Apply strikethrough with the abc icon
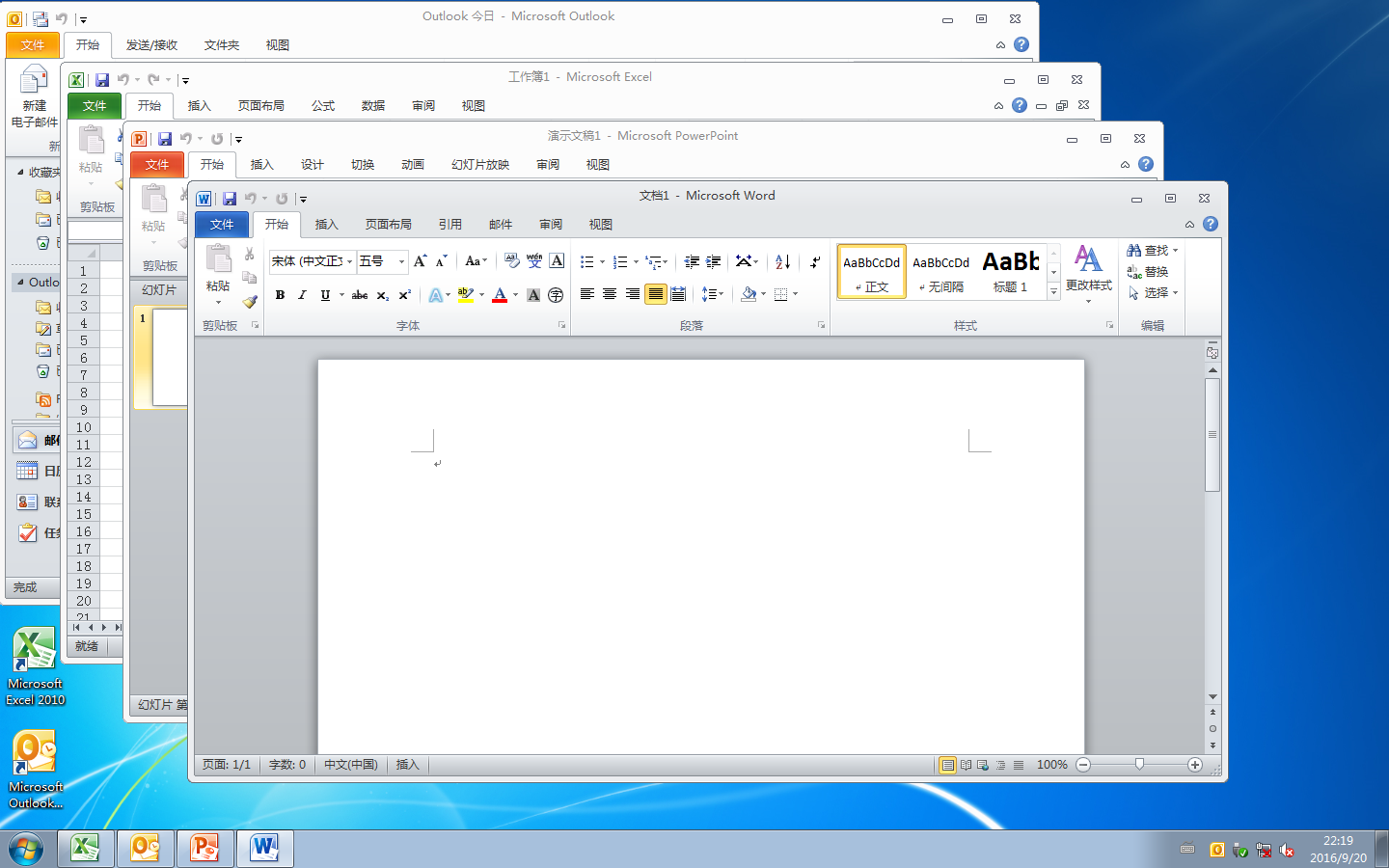Viewport: 1389px width, 868px height. (x=360, y=295)
